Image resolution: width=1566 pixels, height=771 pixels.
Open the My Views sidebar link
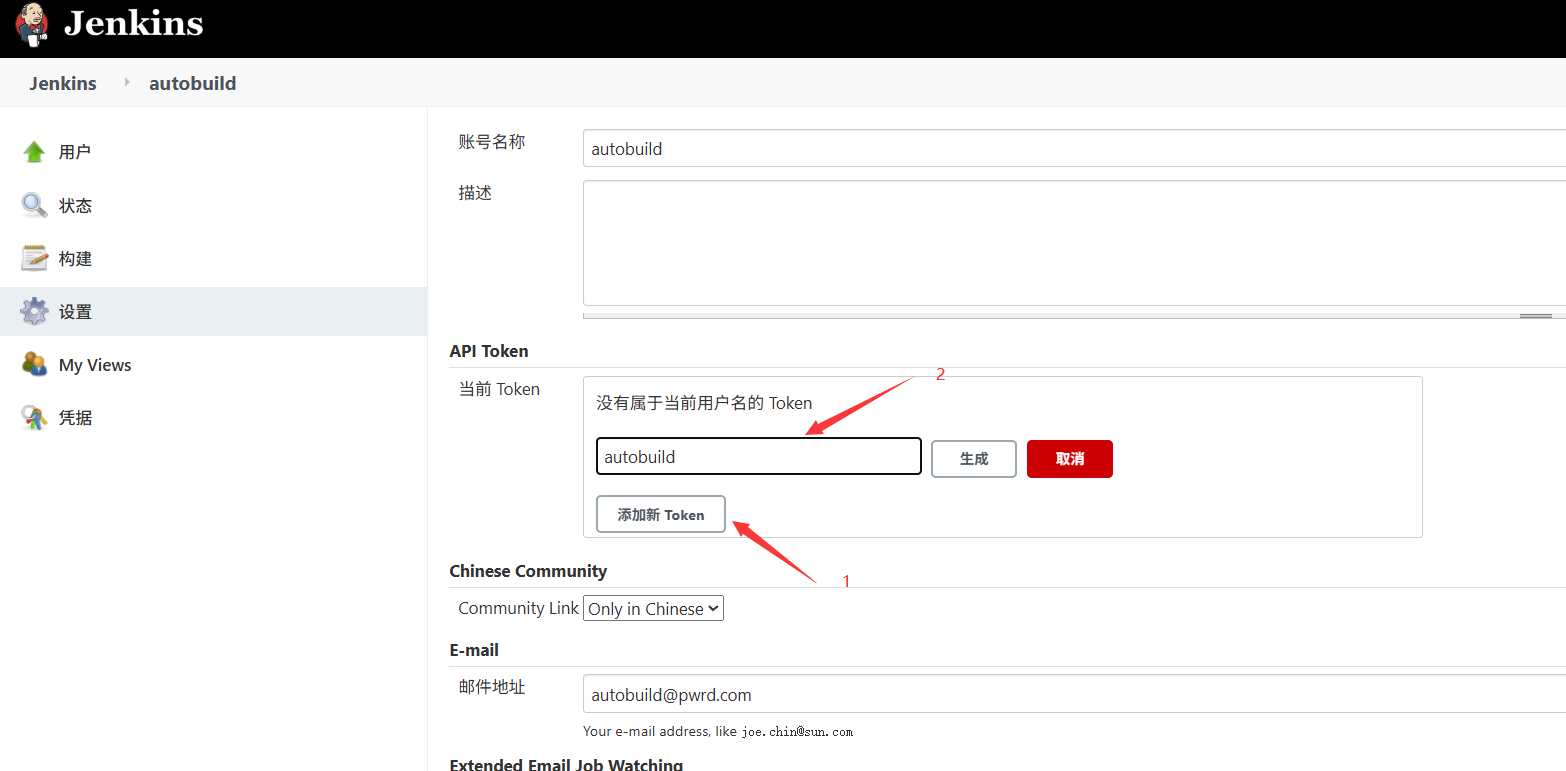(x=95, y=365)
